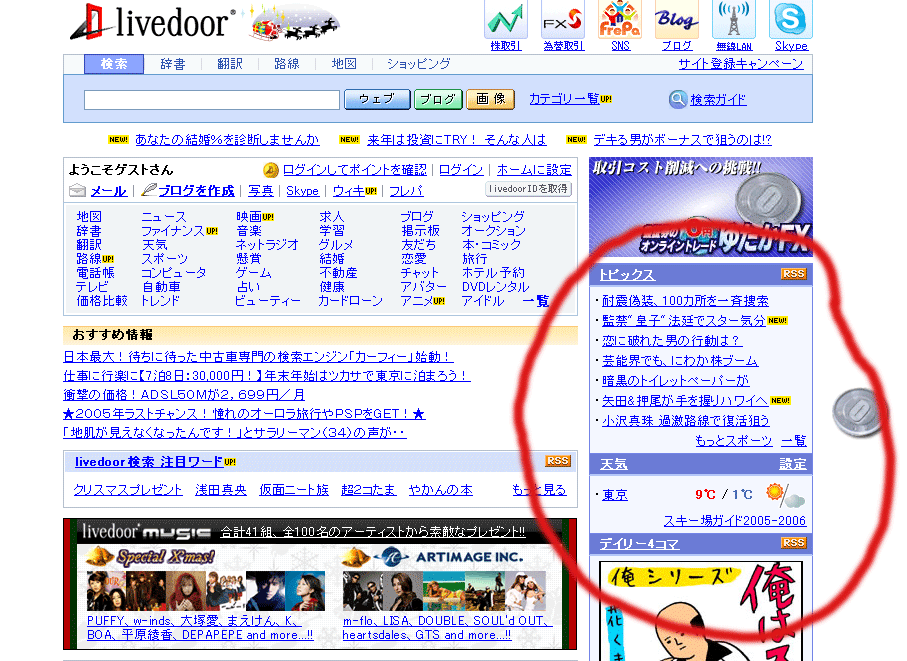
Task: Open the カテゴリ一覧 link
Action: [564, 99]
